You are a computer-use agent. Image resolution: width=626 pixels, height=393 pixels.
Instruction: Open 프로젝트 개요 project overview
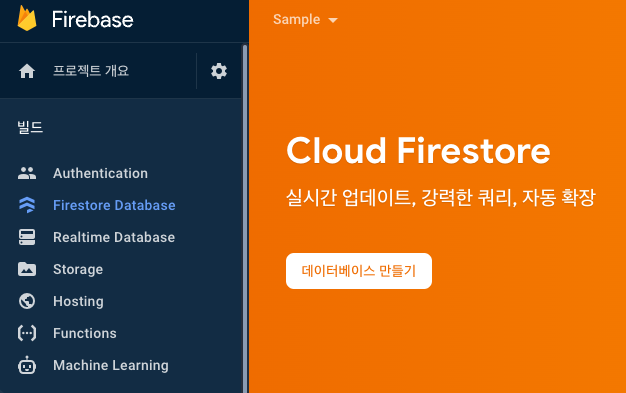pyautogui.click(x=91, y=71)
